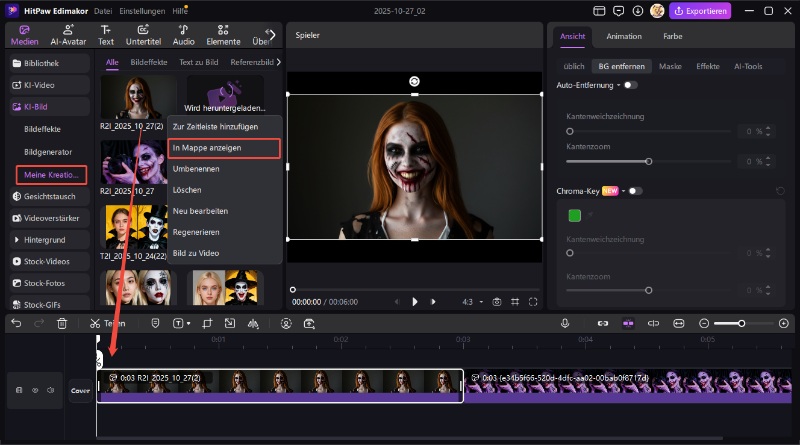Open the feedback message icon
The image size is (800, 445).
pos(618,11)
